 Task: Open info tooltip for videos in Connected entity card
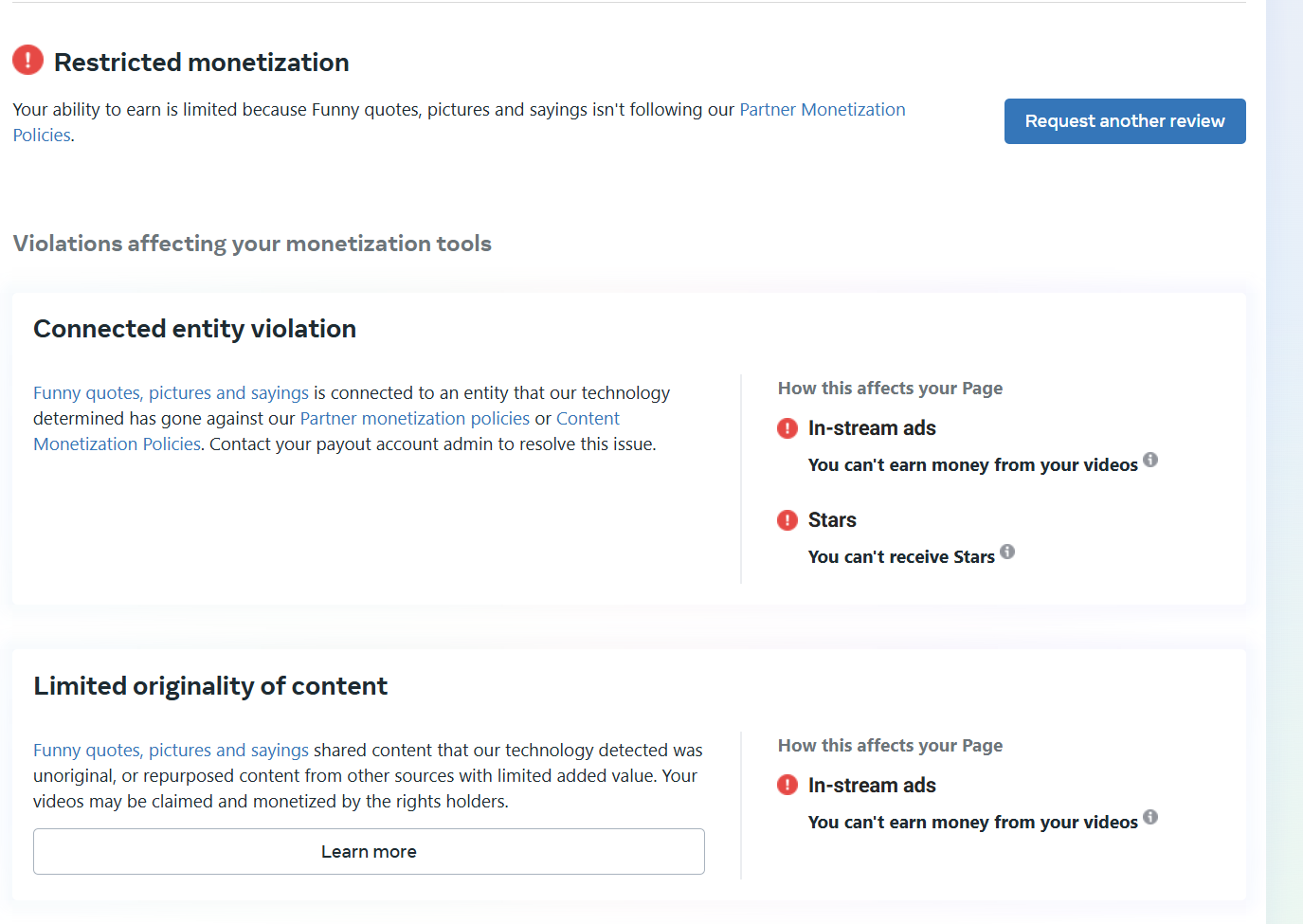(1150, 460)
